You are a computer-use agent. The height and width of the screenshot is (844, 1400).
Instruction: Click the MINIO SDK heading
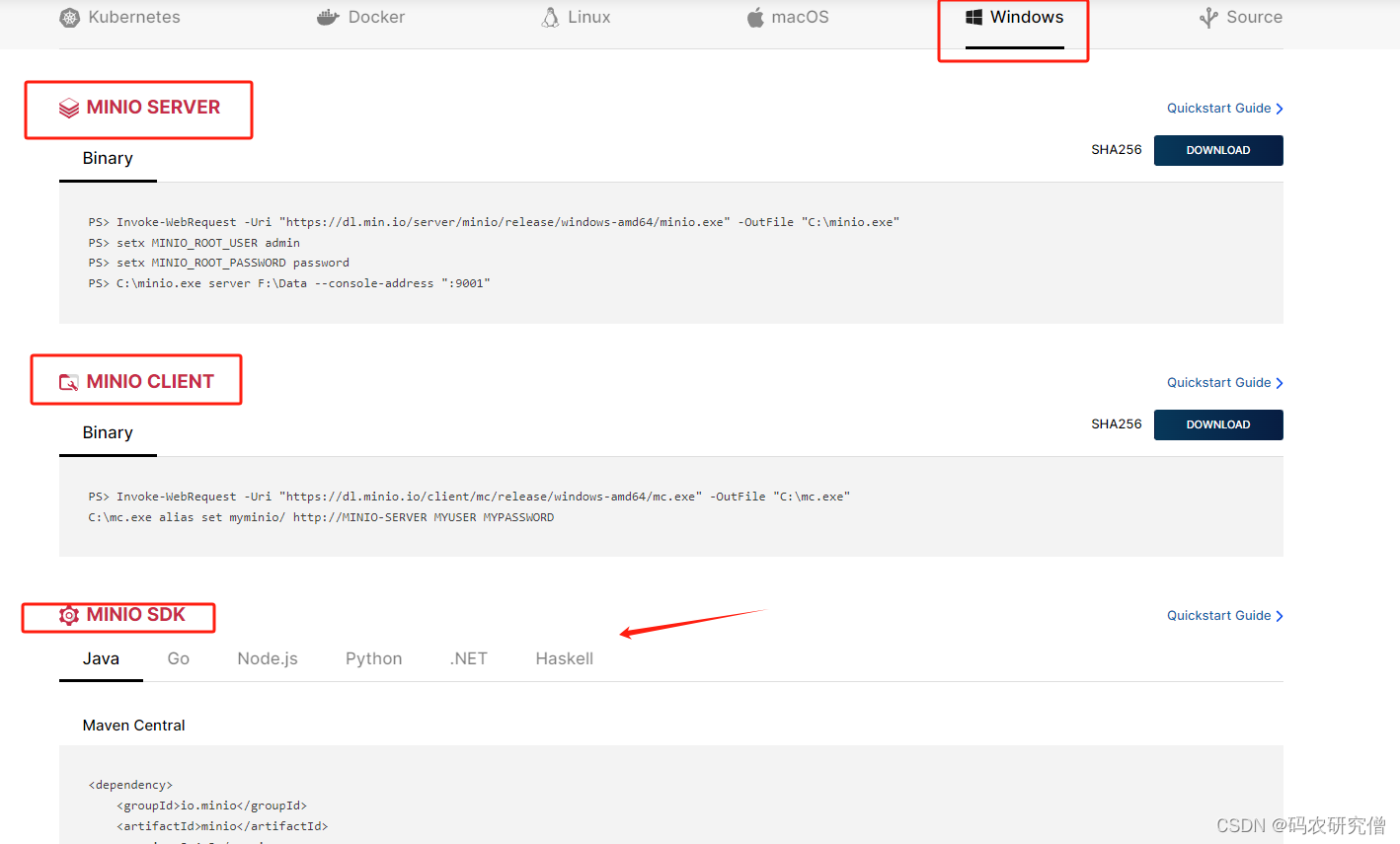point(136,615)
